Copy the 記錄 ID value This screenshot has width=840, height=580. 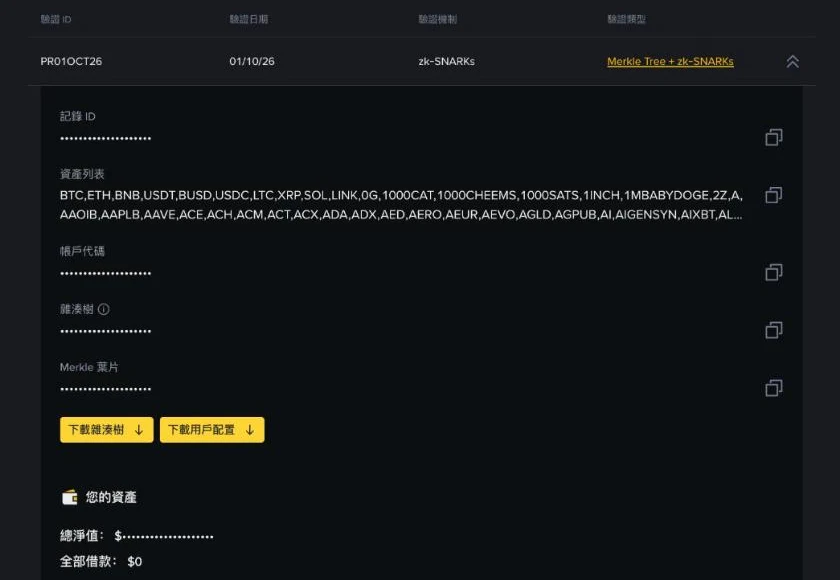(774, 138)
